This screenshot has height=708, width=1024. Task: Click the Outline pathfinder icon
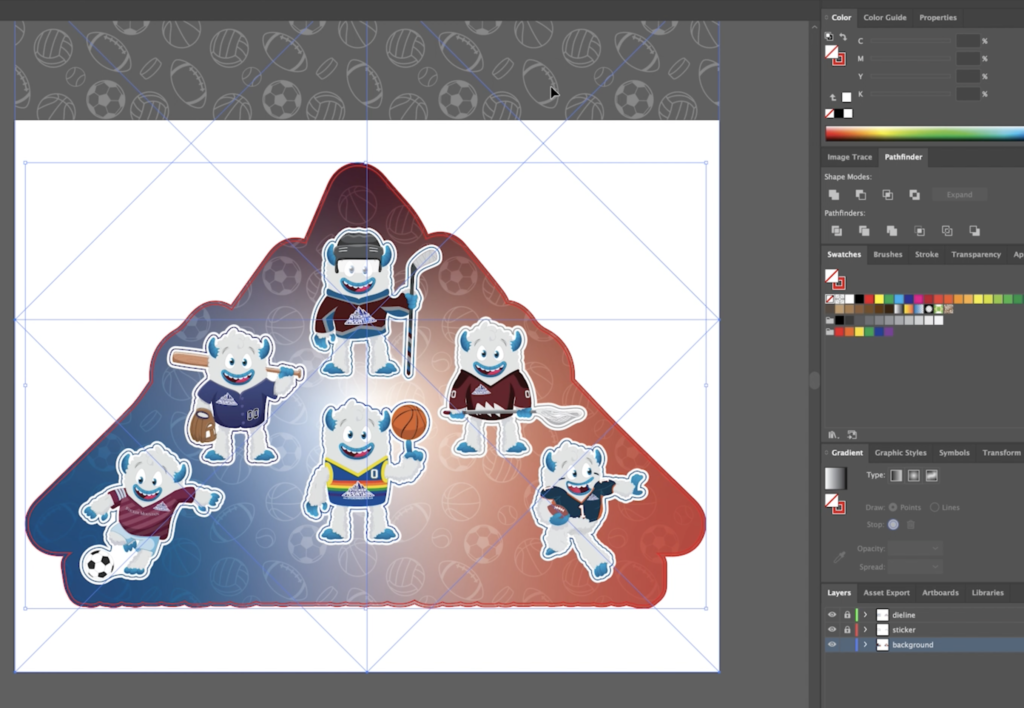(947, 231)
